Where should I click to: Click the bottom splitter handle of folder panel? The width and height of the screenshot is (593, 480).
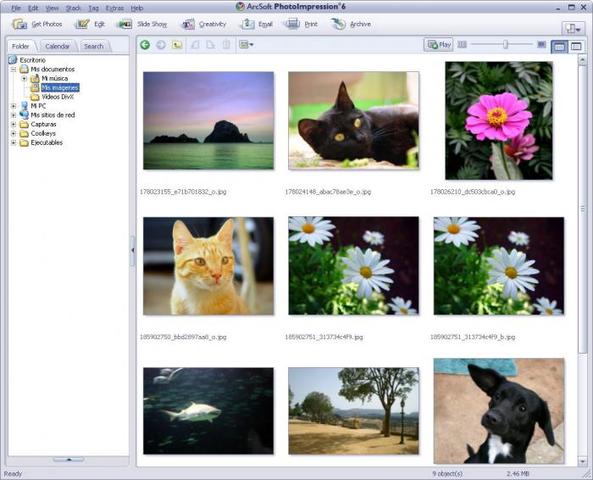[68, 460]
